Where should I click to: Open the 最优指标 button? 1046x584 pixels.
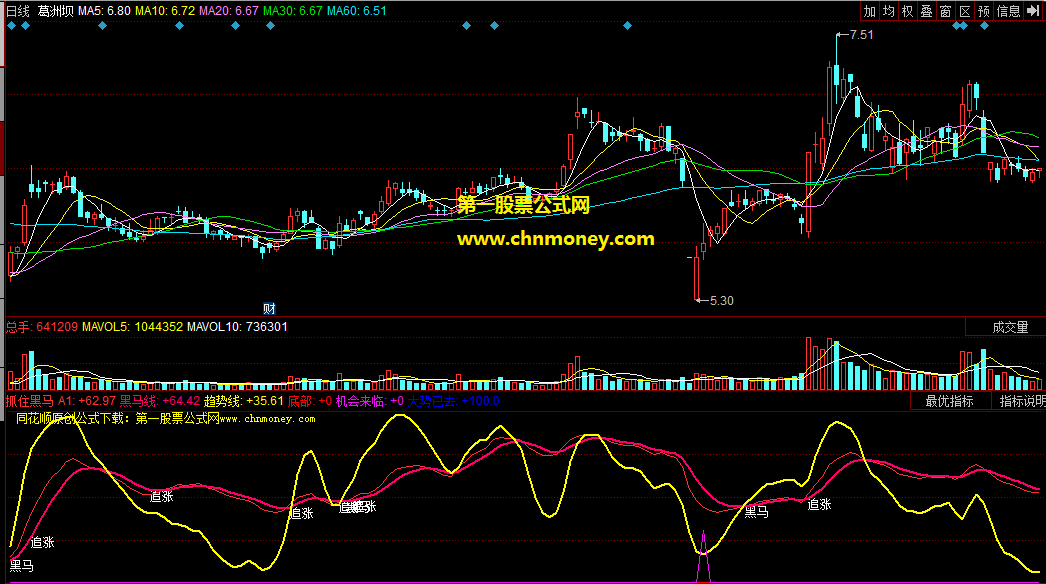tap(949, 401)
